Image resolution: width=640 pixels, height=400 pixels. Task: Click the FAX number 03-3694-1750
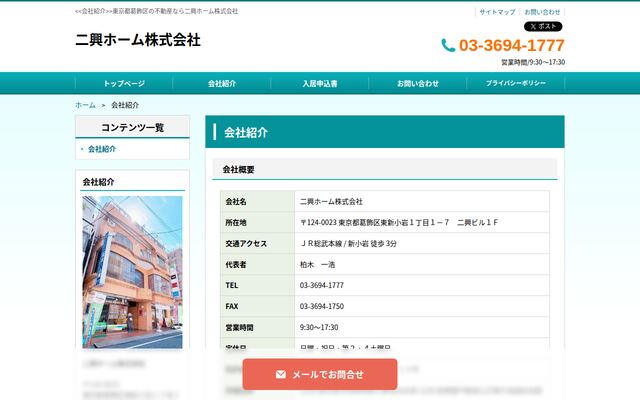322,306
